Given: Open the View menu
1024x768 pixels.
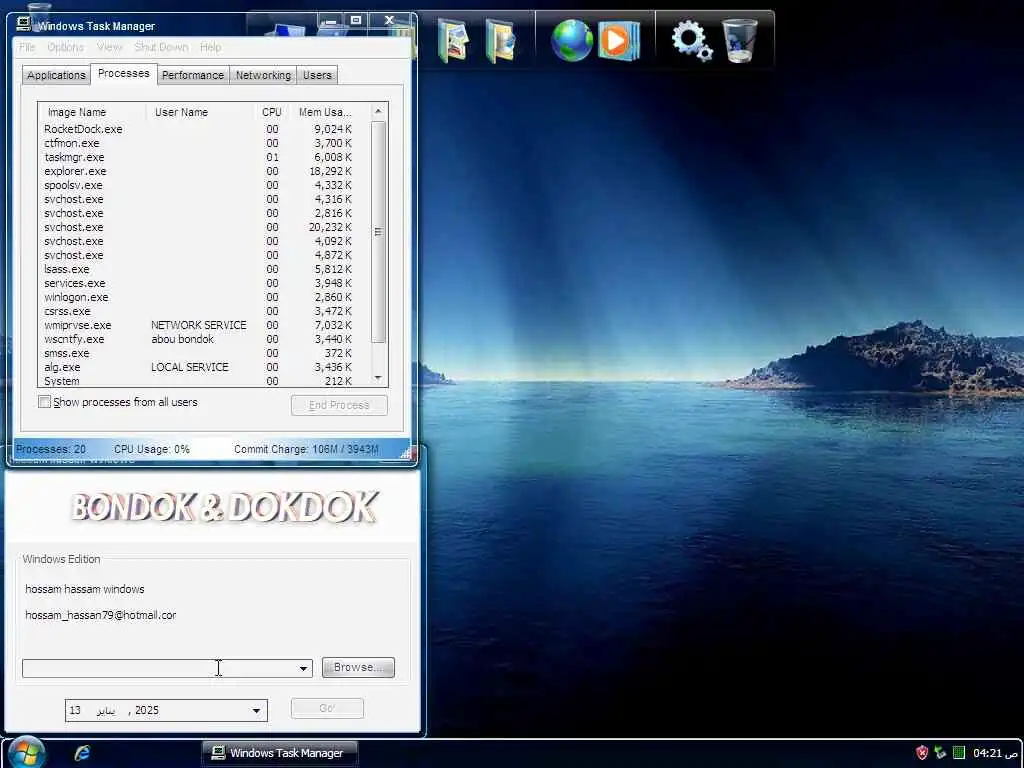Looking at the screenshot, I should [109, 47].
